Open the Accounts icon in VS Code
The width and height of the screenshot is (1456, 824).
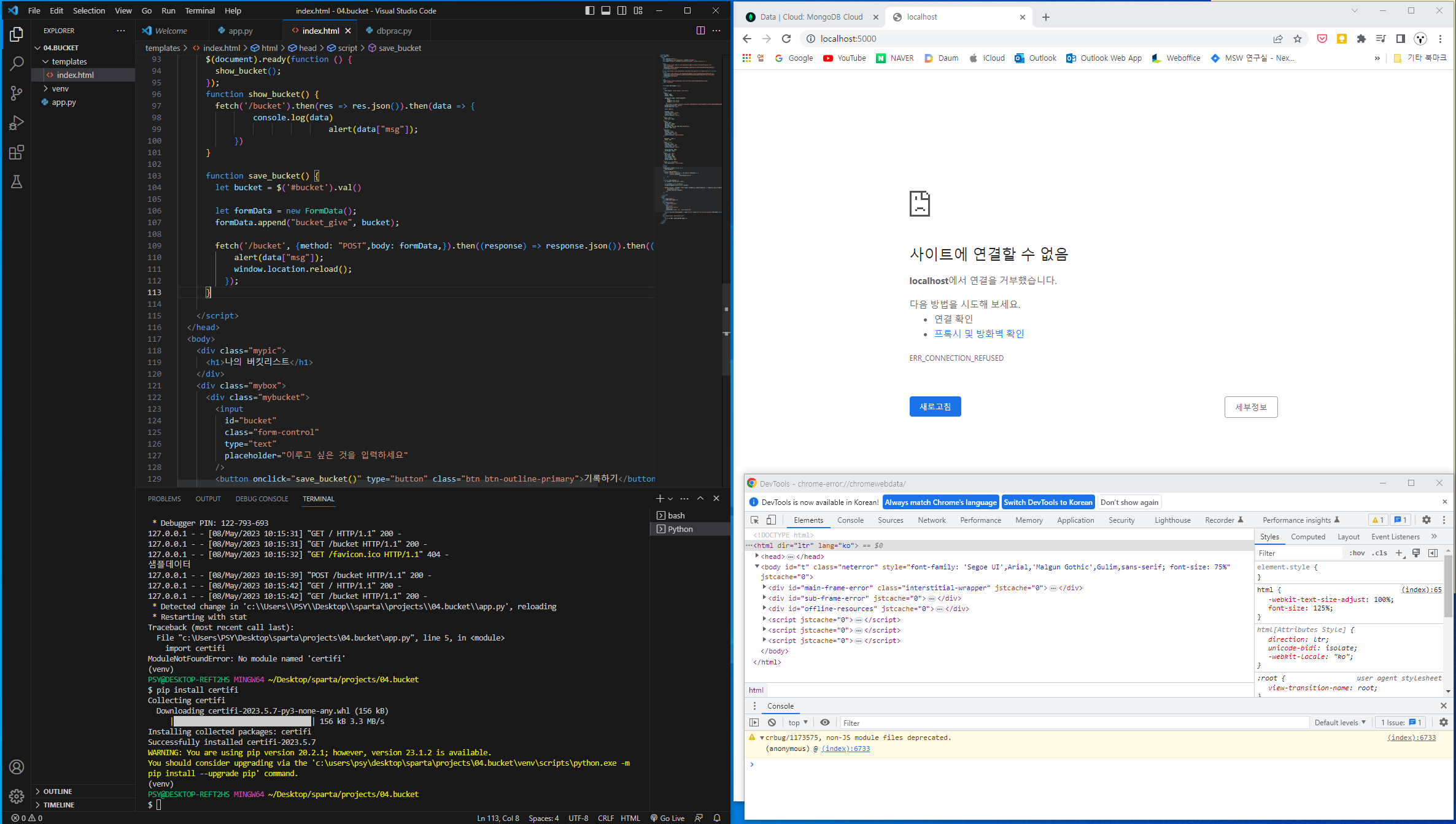point(17,767)
